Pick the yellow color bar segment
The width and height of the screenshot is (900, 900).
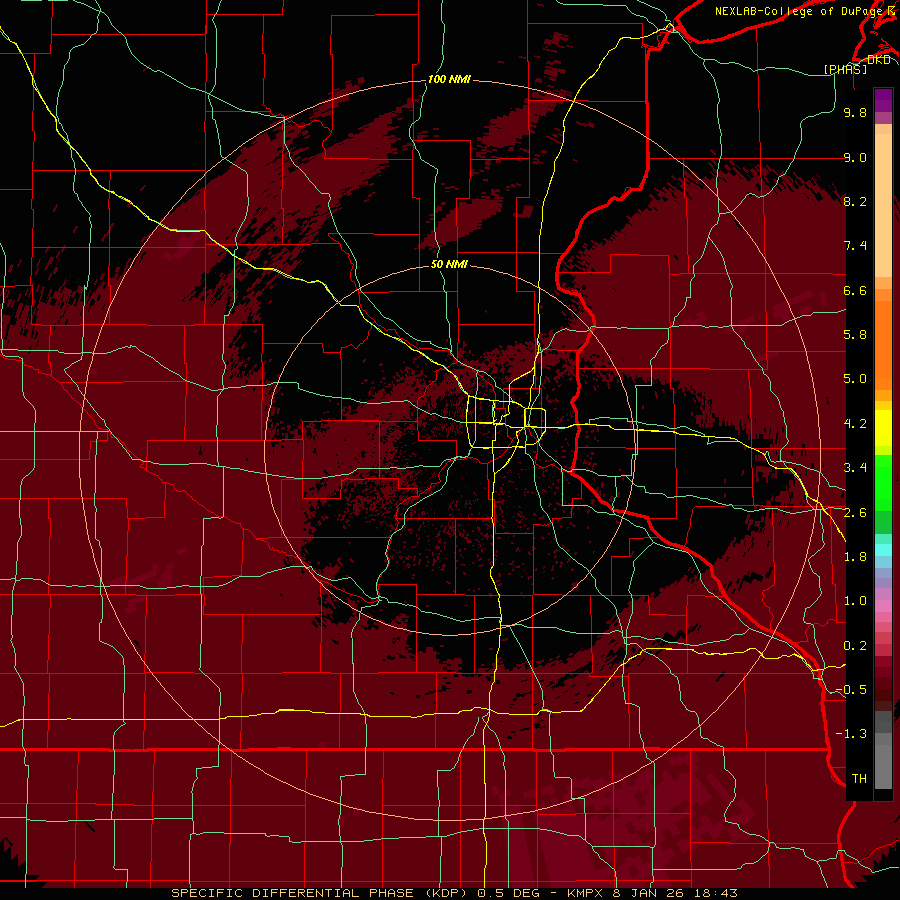pyautogui.click(x=883, y=428)
